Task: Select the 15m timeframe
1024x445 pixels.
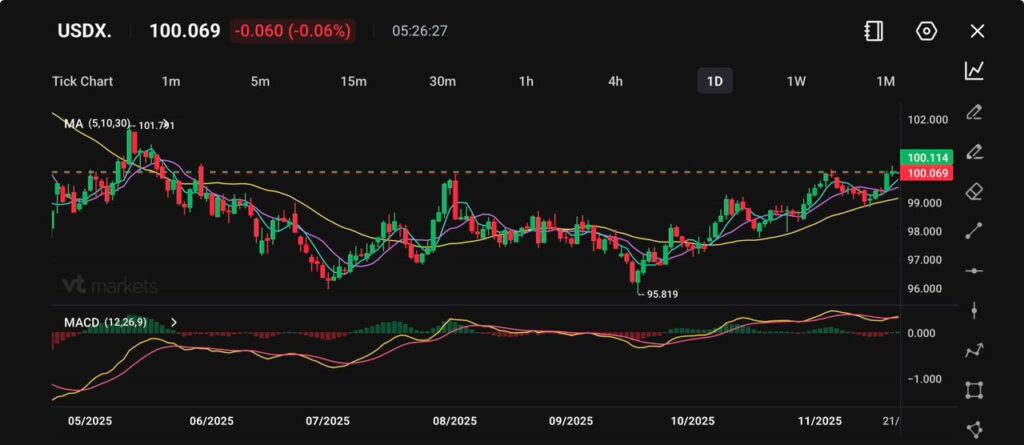Action: (353, 81)
